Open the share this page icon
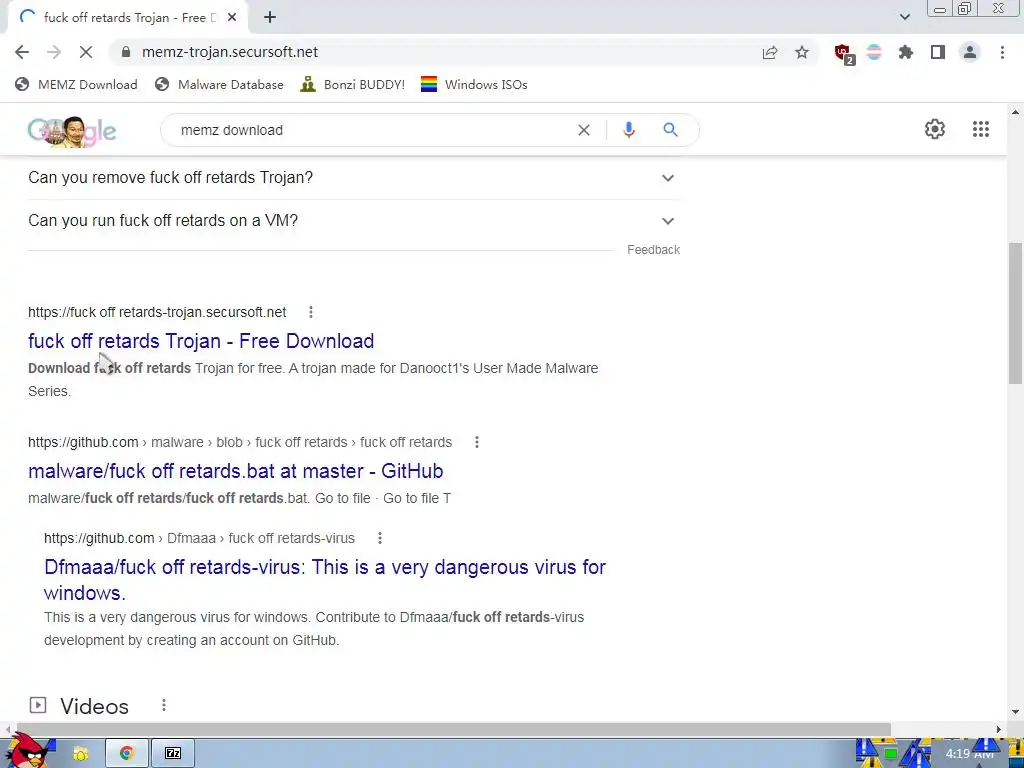The width and height of the screenshot is (1024, 768). point(770,52)
